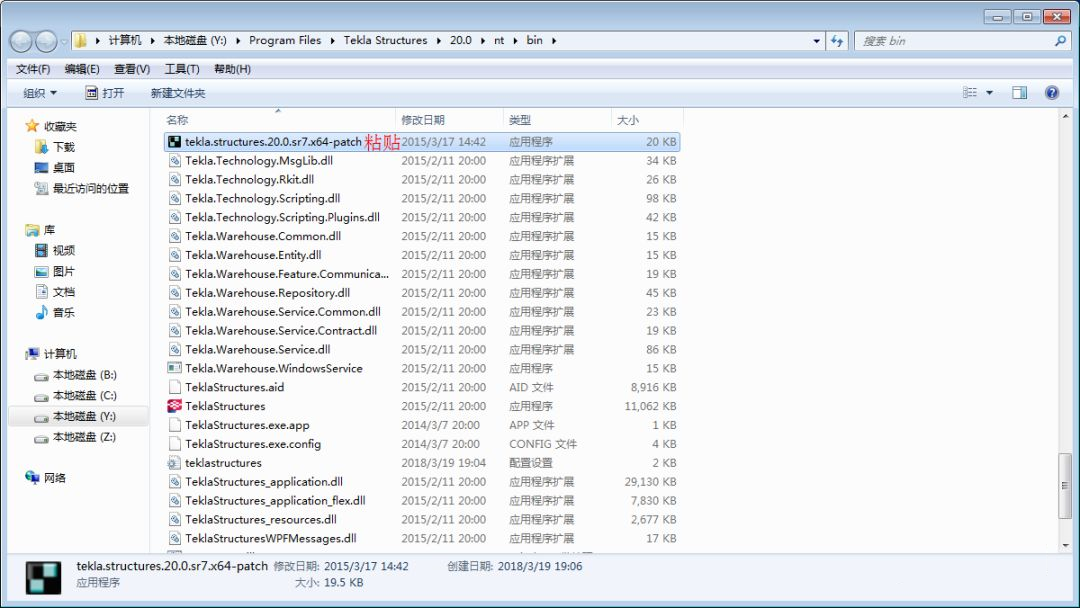Screen dimensions: 1080x608
Task: Click the scrollbar up arrow
Action: tap(1066, 117)
